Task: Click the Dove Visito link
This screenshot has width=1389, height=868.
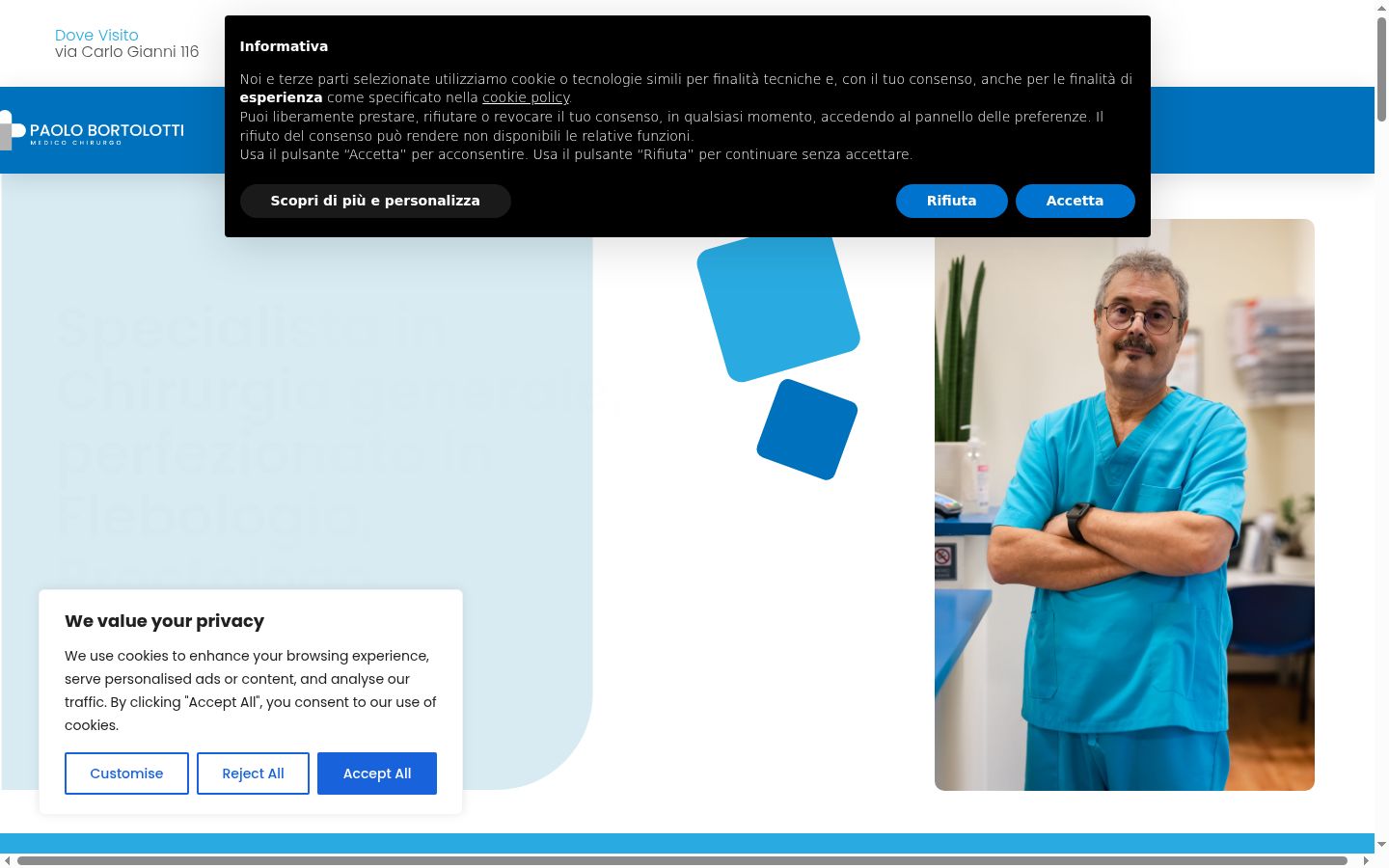Action: 96,35
